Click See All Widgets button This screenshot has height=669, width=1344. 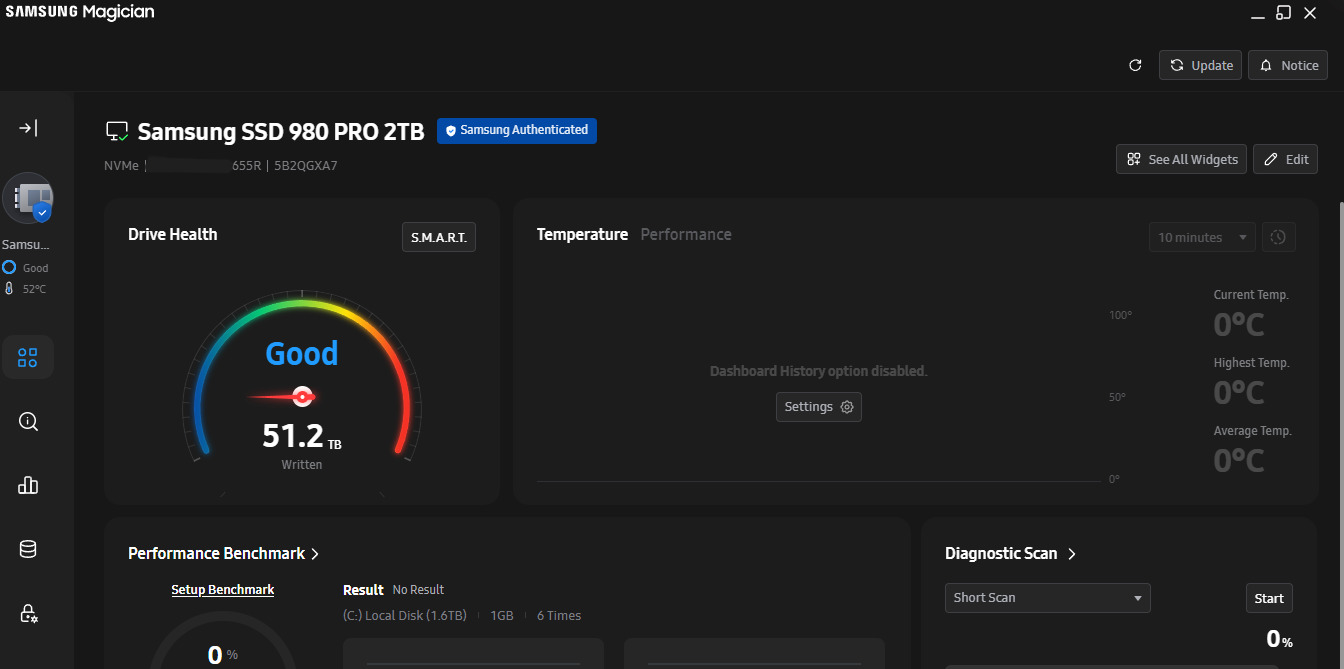[1181, 159]
